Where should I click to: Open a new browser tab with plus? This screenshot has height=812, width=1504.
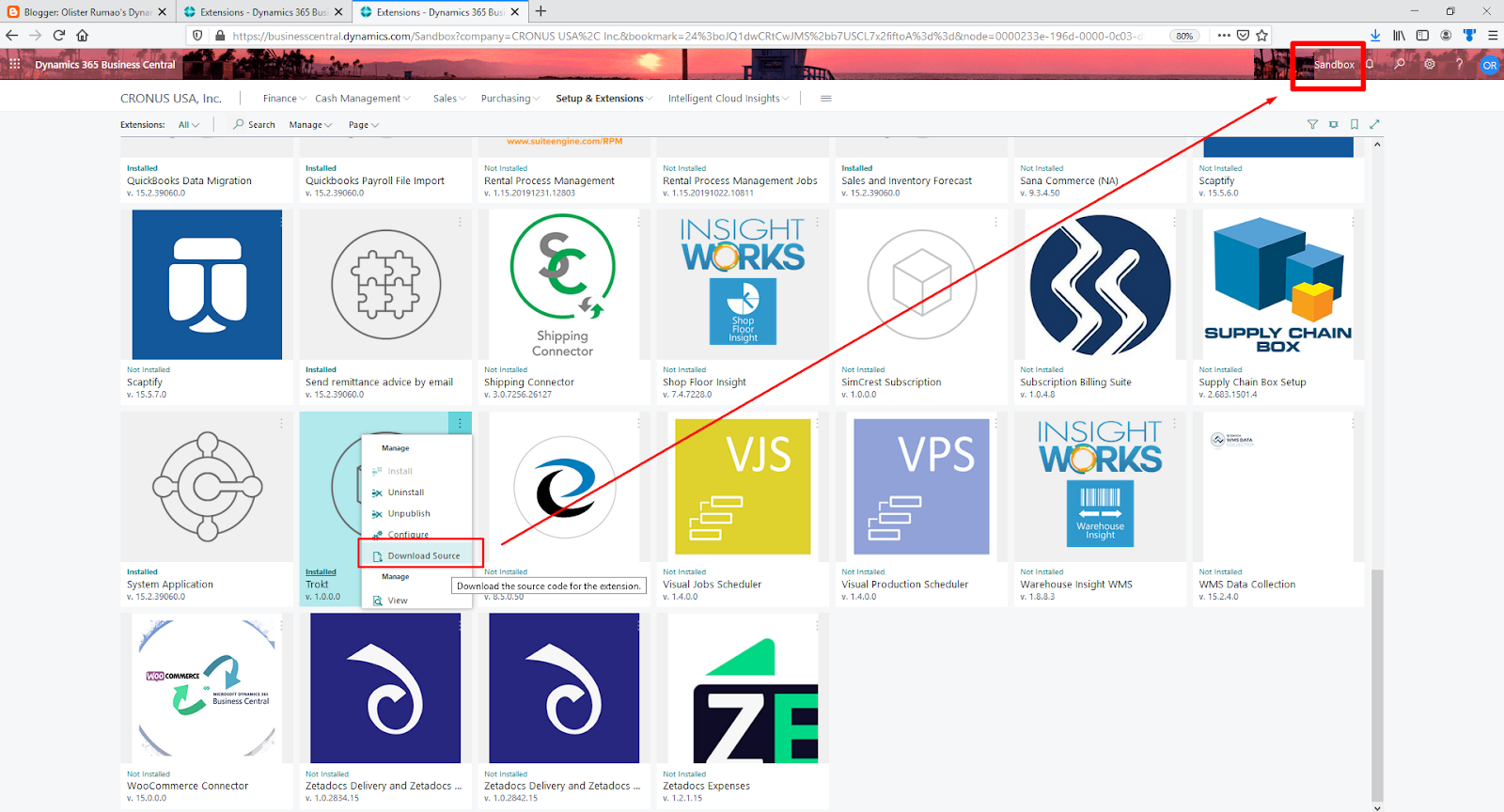[x=540, y=11]
